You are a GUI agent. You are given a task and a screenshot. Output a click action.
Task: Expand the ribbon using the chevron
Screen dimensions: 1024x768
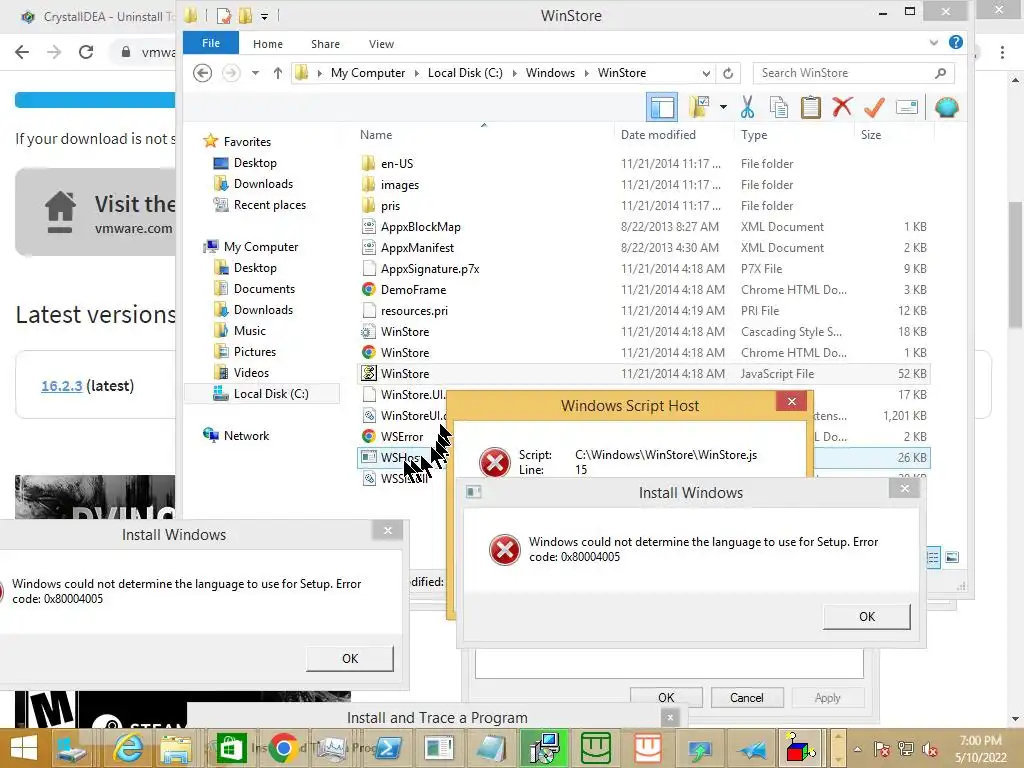click(933, 42)
